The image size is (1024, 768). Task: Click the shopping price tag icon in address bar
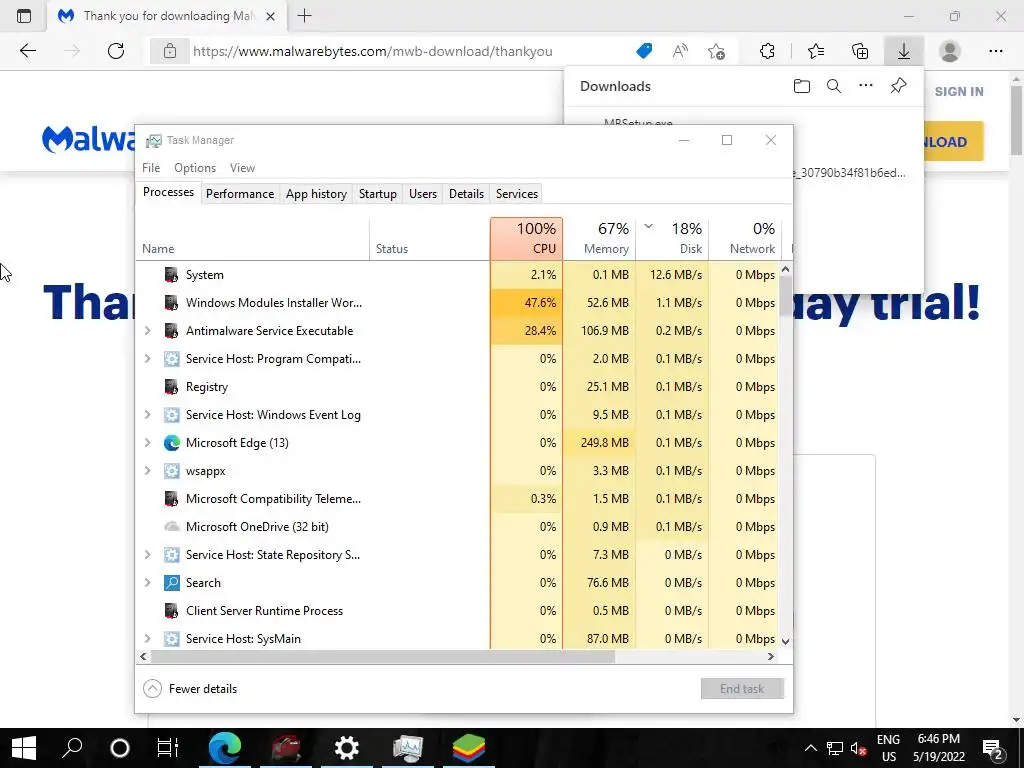(644, 51)
